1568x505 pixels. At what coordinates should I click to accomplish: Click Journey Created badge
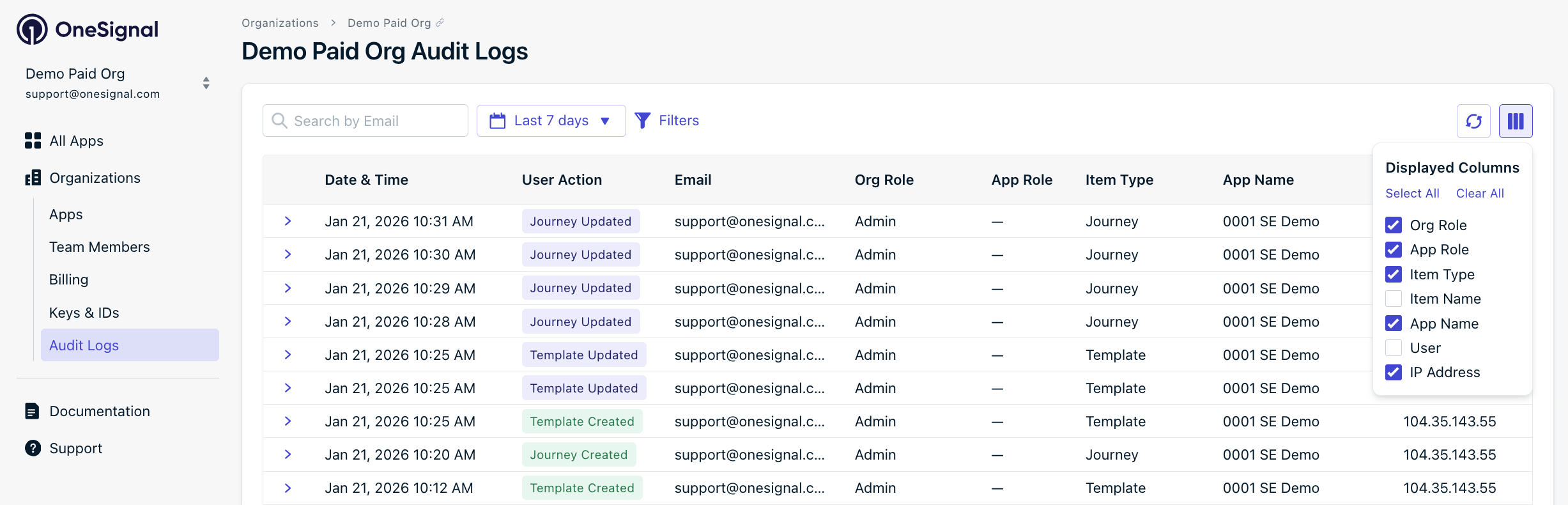579,454
